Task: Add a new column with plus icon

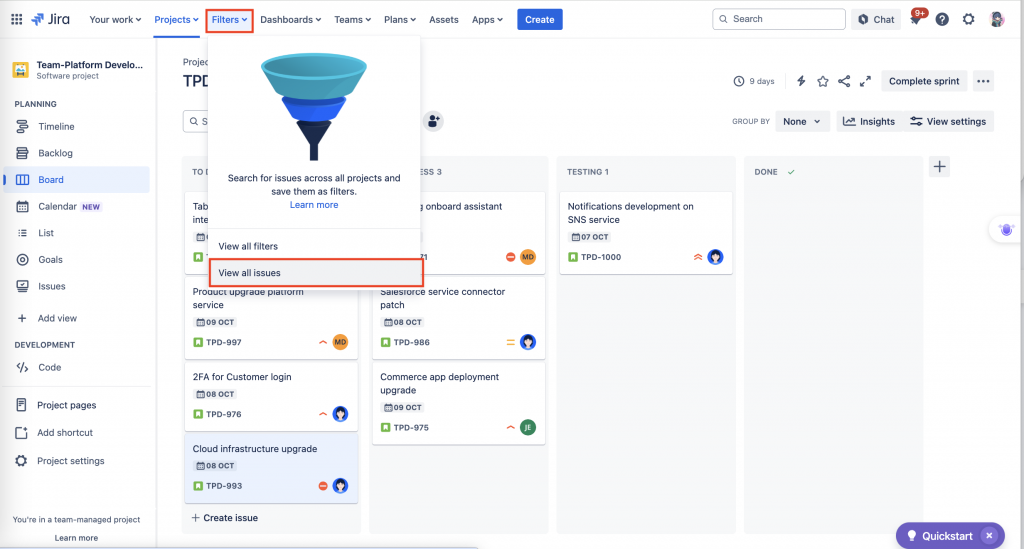Action: coord(939,166)
